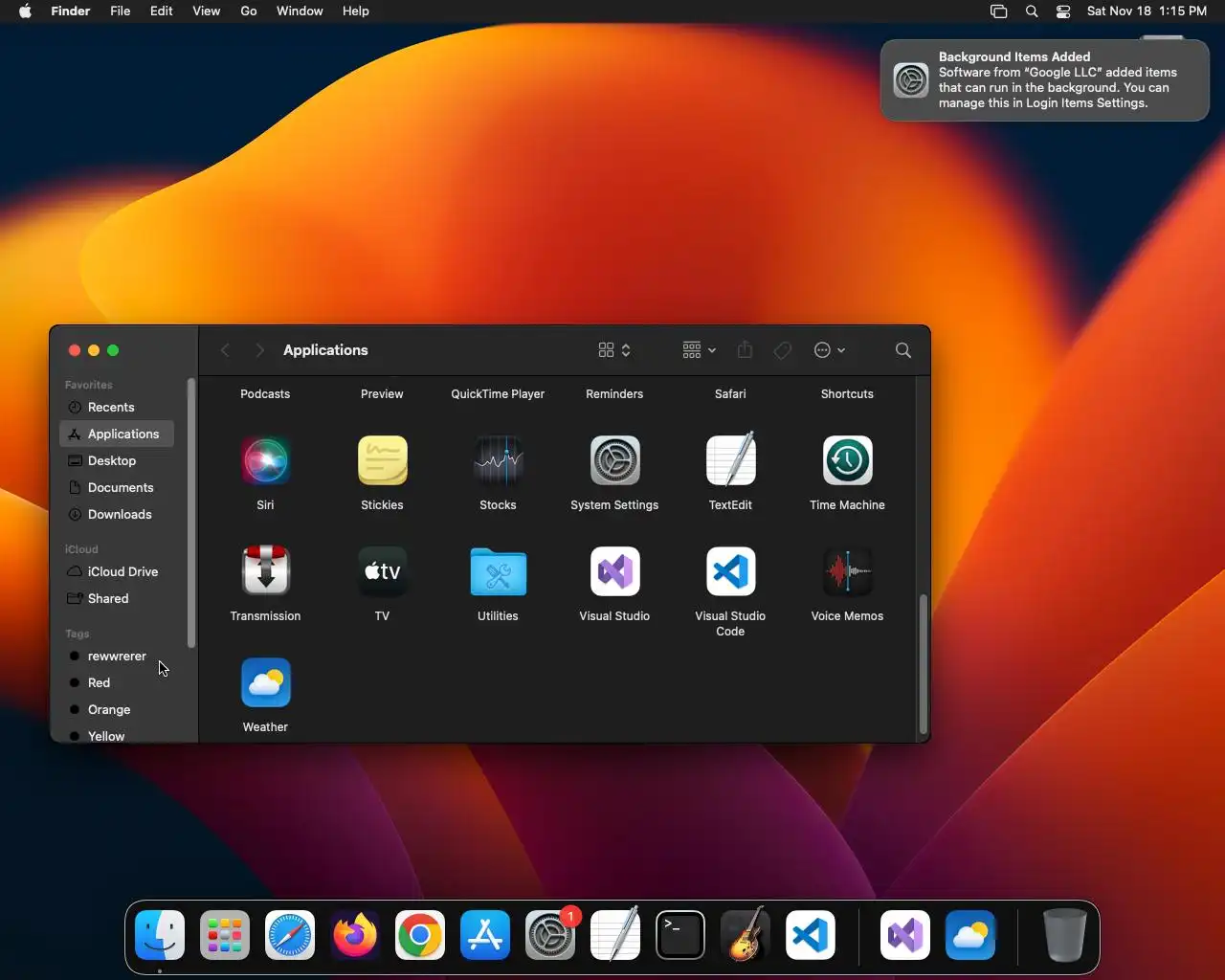Open the TextEdit app in Finder
The width and height of the screenshot is (1225, 980).
pyautogui.click(x=730, y=459)
